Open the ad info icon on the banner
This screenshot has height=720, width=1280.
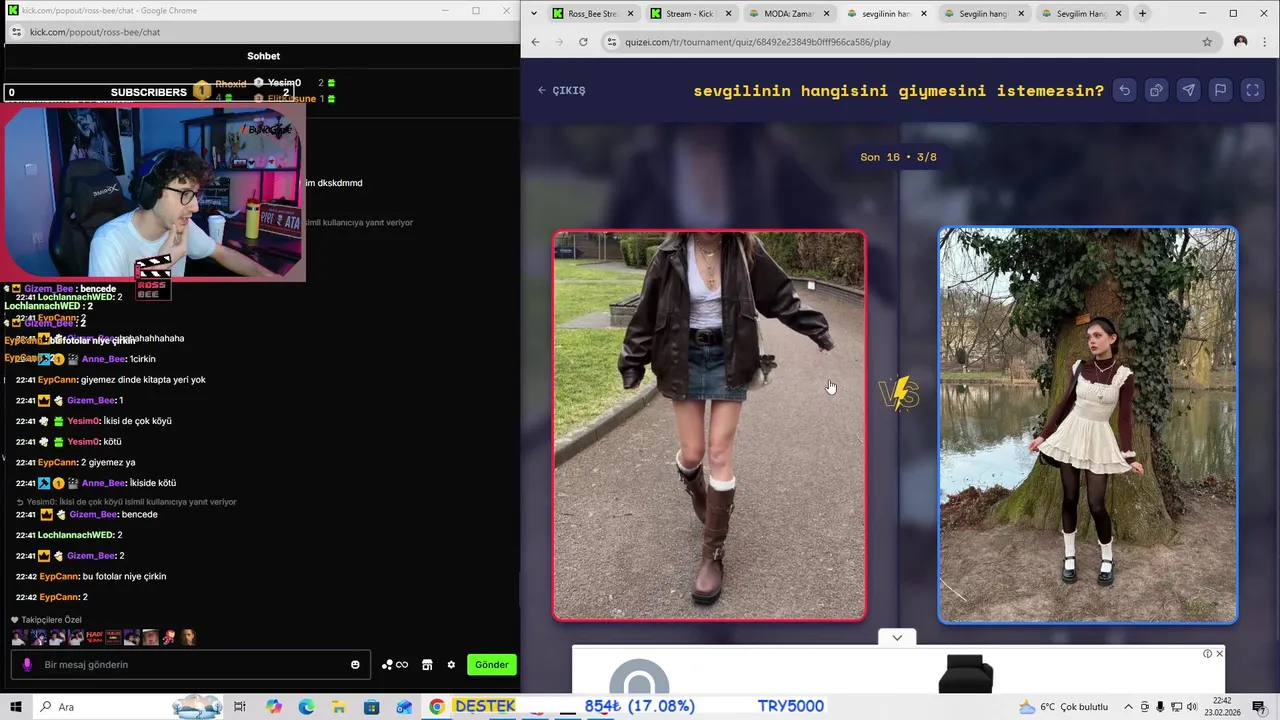[x=1207, y=654]
